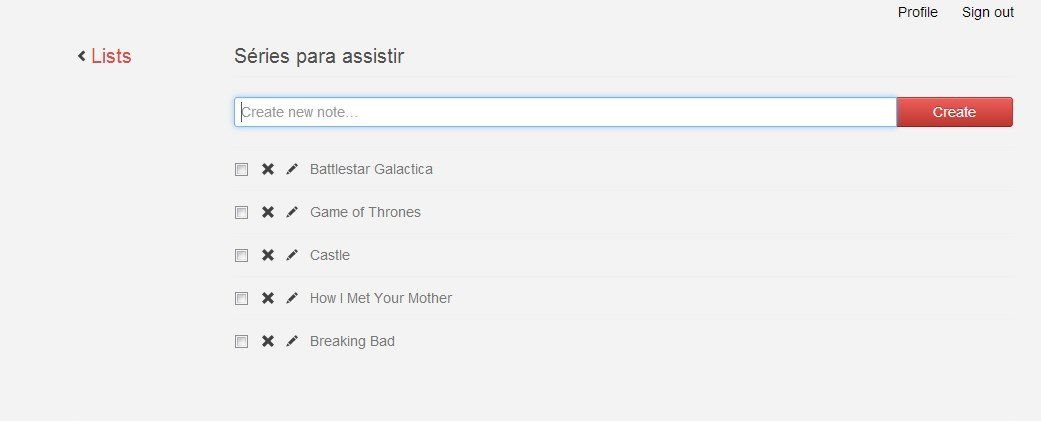Delete the Breaking Bad note

[268, 341]
